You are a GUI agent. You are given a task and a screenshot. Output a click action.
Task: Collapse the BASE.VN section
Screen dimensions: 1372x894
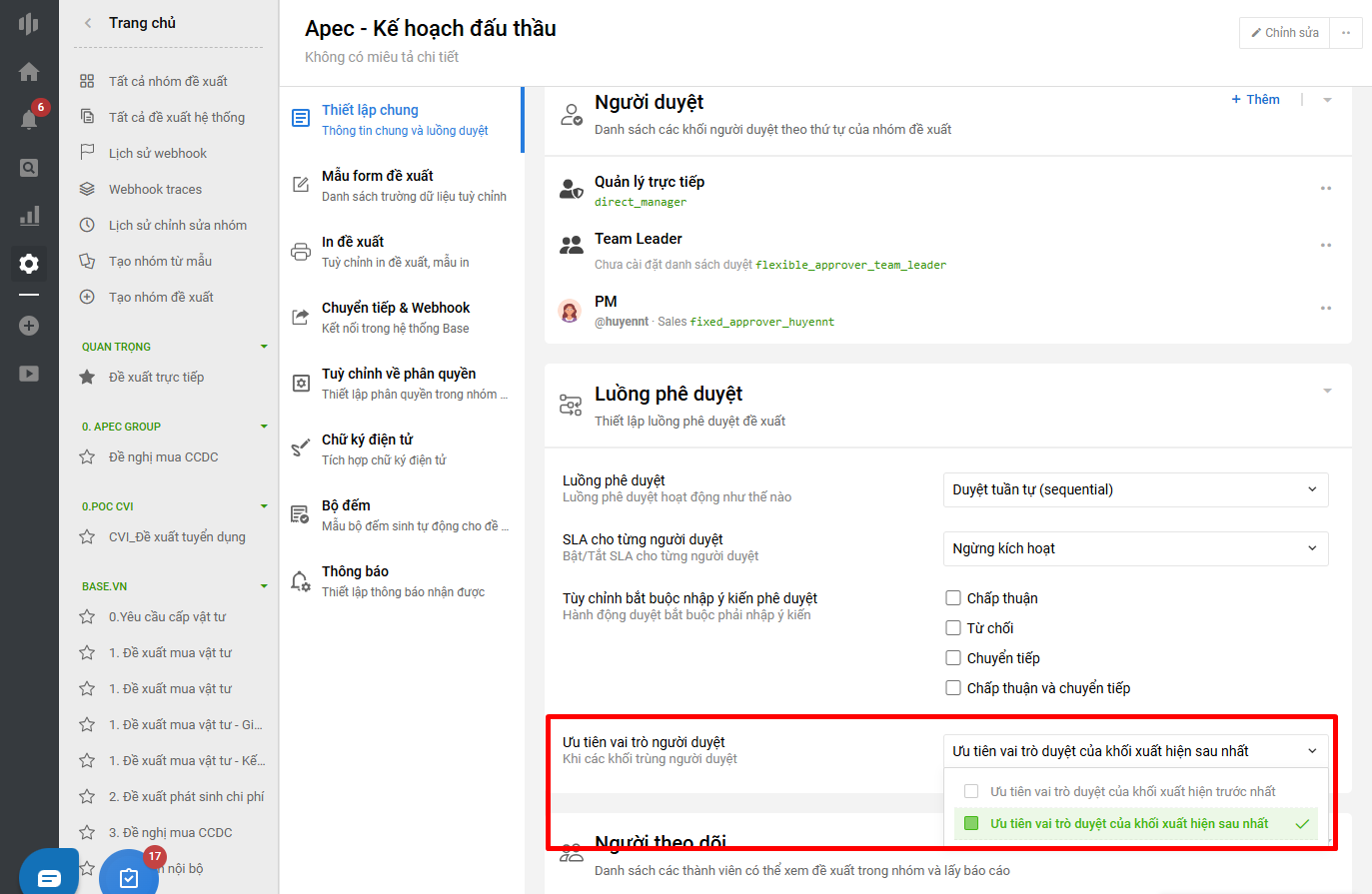tap(264, 586)
